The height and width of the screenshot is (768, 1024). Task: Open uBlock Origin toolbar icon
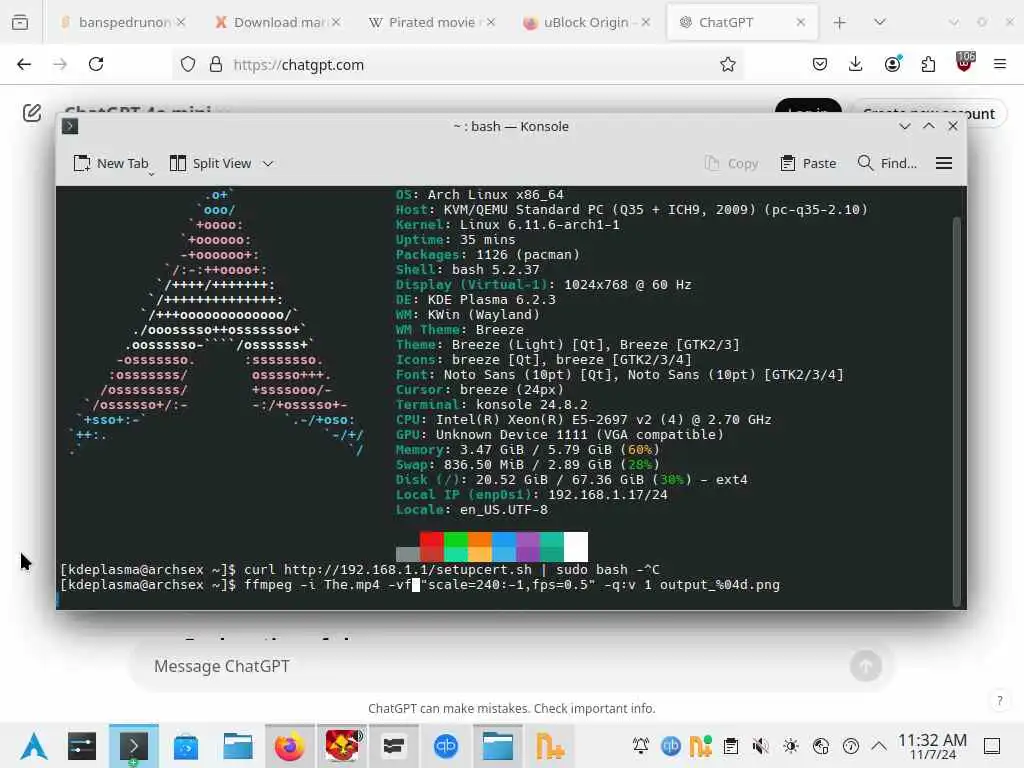[965, 63]
